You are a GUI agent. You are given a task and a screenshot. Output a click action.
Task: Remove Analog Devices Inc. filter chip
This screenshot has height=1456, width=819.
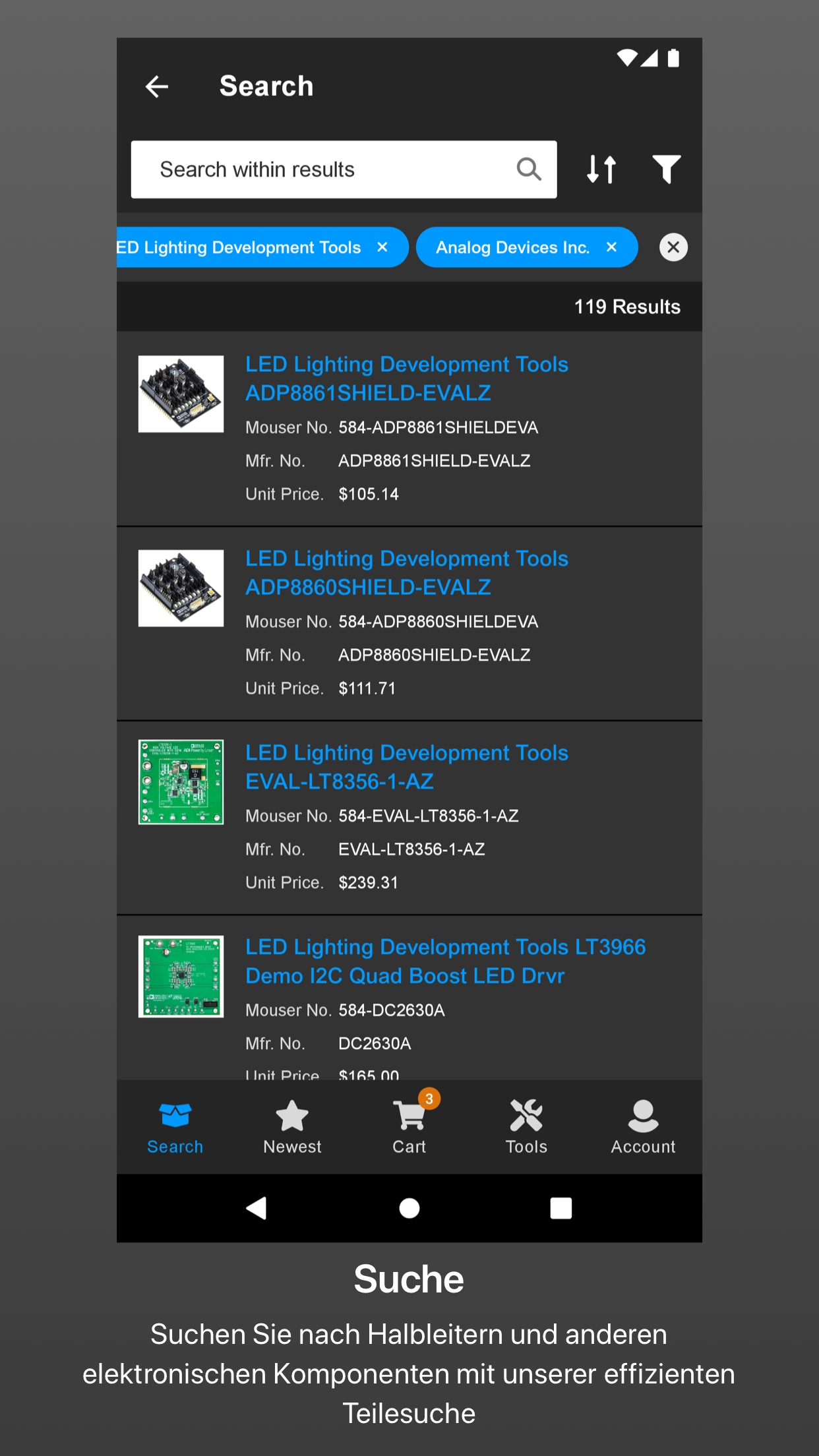coord(612,247)
